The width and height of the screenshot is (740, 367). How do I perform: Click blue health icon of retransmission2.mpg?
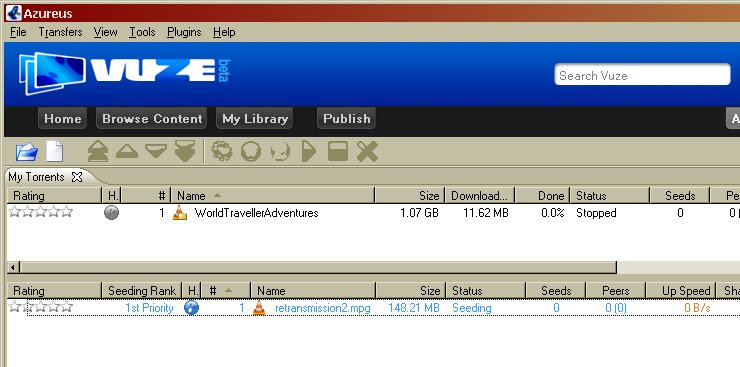click(191, 308)
